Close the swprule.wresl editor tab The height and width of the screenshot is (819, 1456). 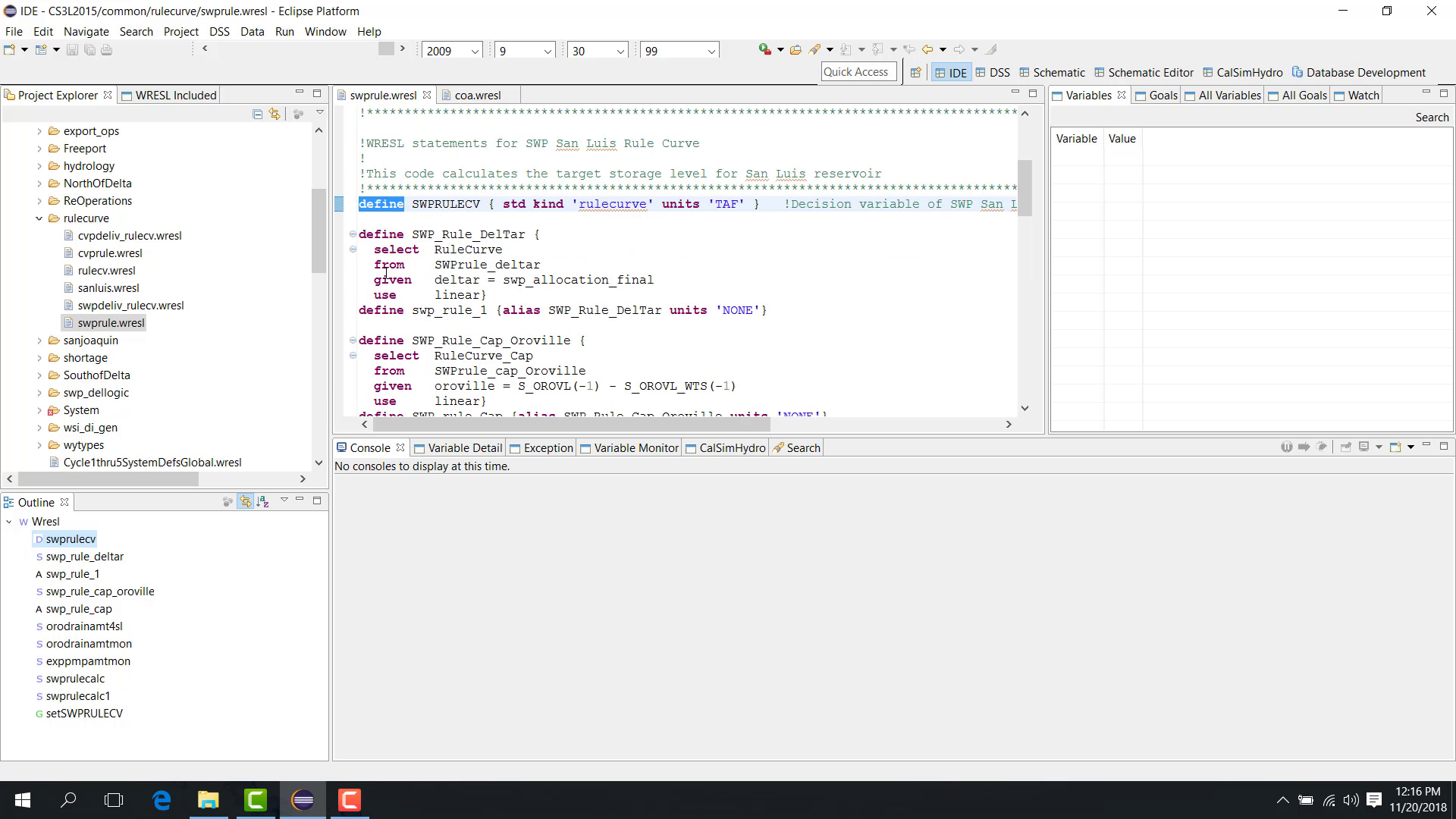[x=427, y=95]
